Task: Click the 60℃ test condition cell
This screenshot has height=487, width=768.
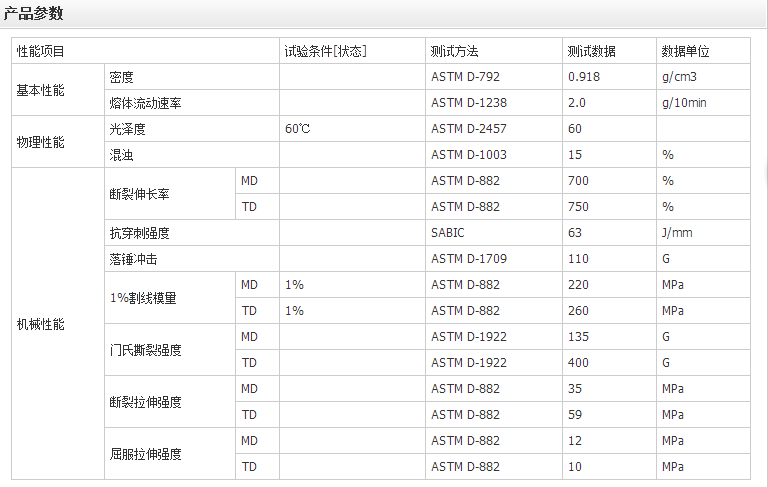Action: [298, 129]
